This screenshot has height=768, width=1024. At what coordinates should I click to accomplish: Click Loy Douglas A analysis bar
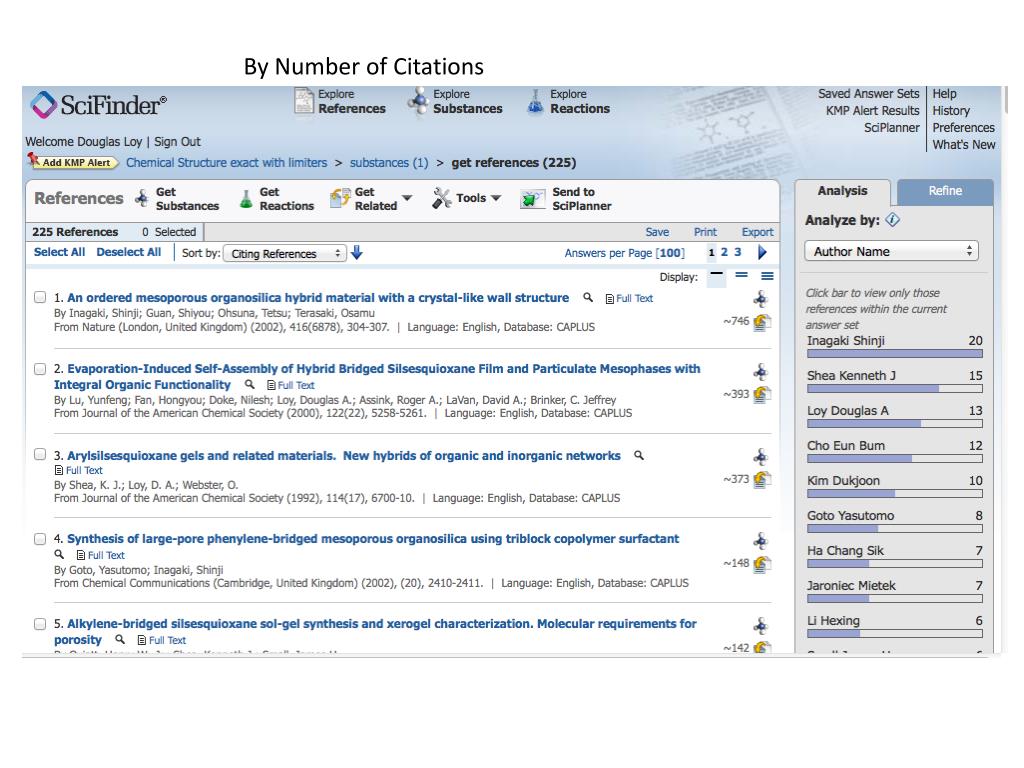(x=895, y=424)
